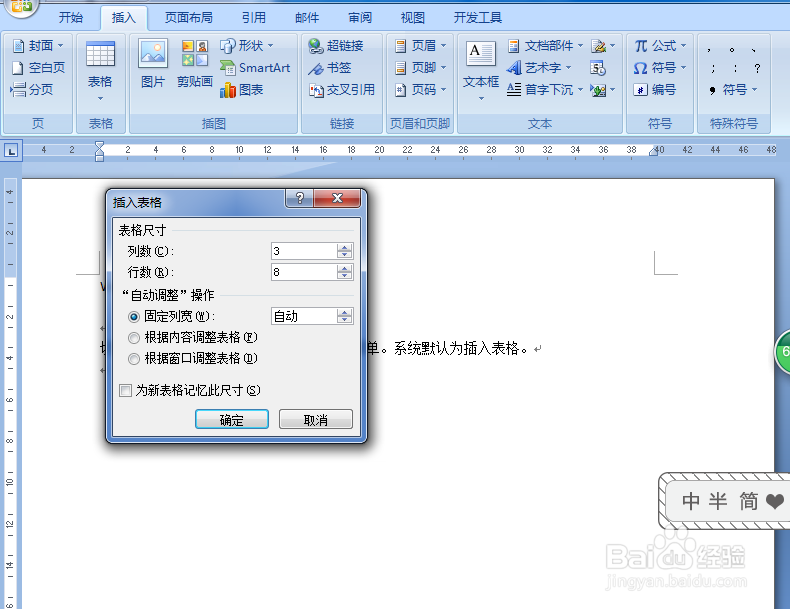Click the rows (行数) input field
The image size is (790, 609).
[x=304, y=272]
